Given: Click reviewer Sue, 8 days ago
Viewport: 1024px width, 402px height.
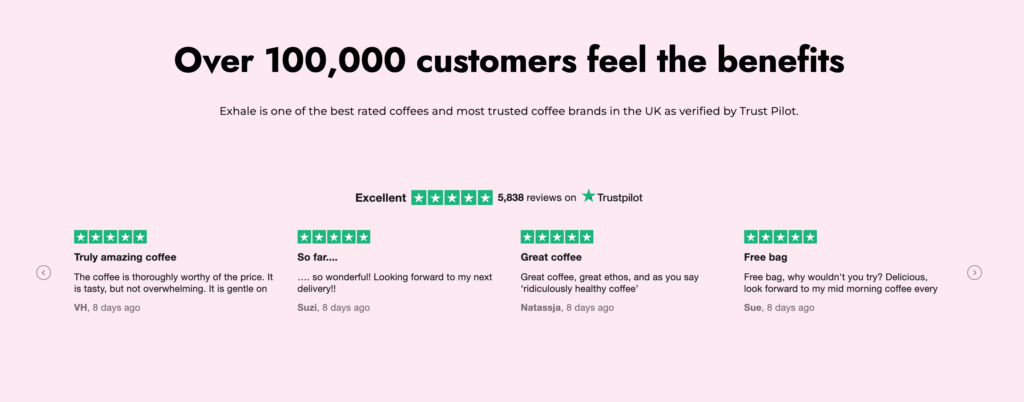Looking at the screenshot, I should [779, 308].
